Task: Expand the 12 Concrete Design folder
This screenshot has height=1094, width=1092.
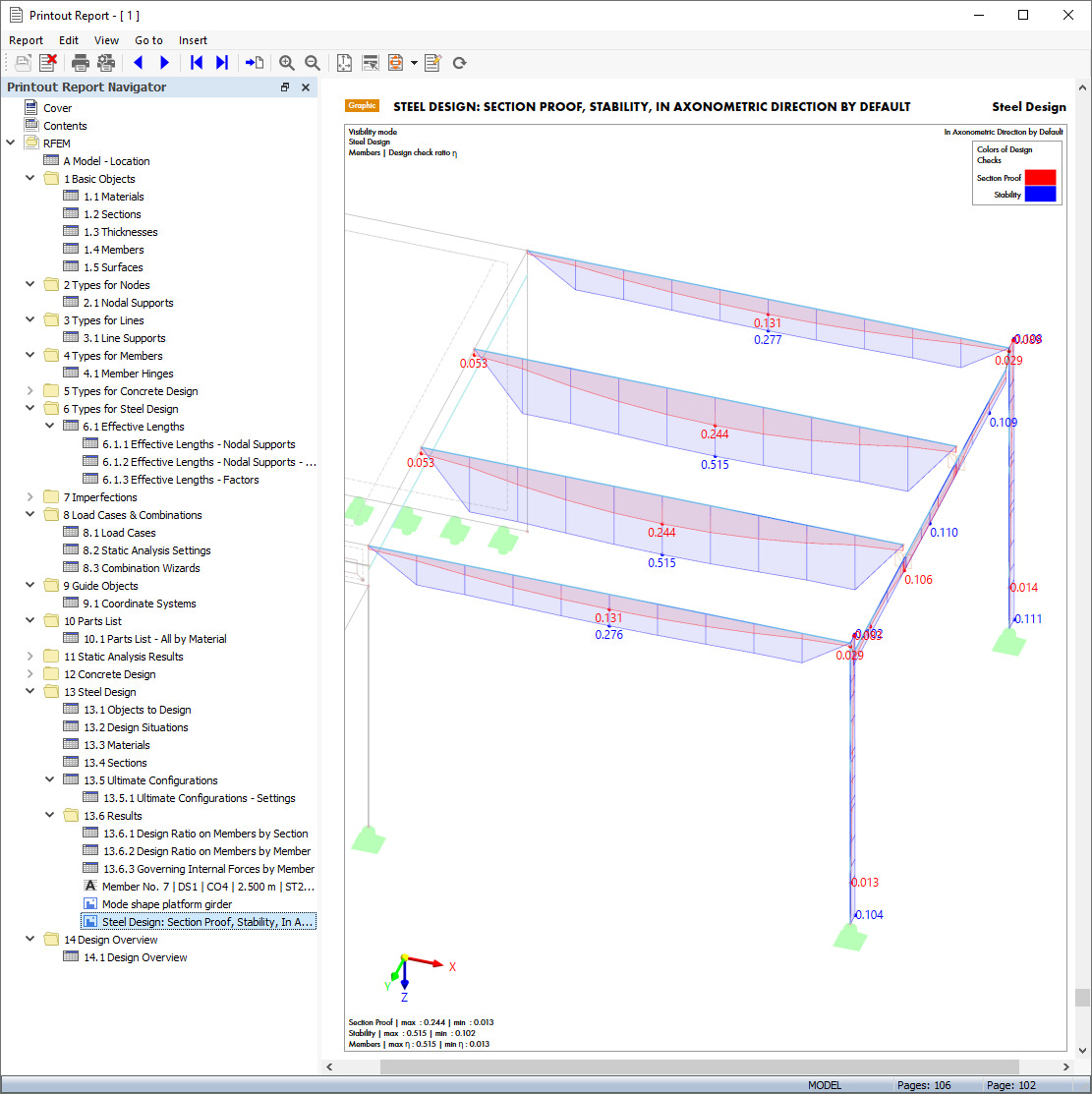Action: [x=30, y=674]
